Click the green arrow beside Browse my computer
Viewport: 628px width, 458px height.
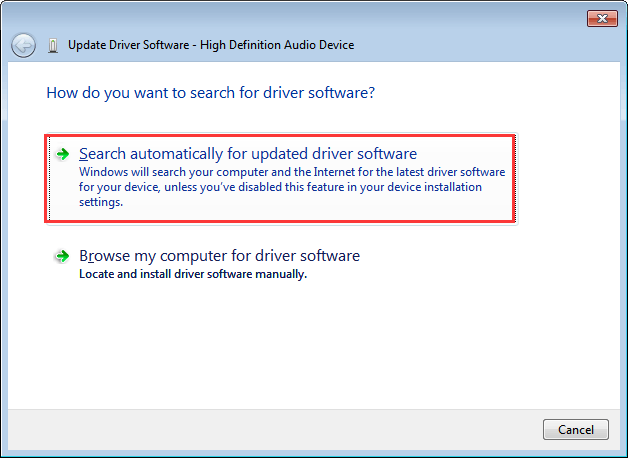[x=63, y=256]
